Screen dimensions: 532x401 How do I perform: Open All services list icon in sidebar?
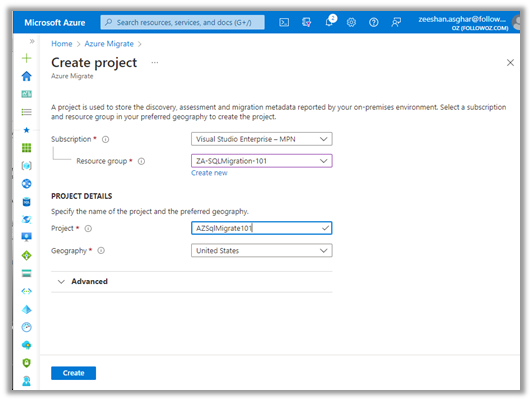pos(26,112)
